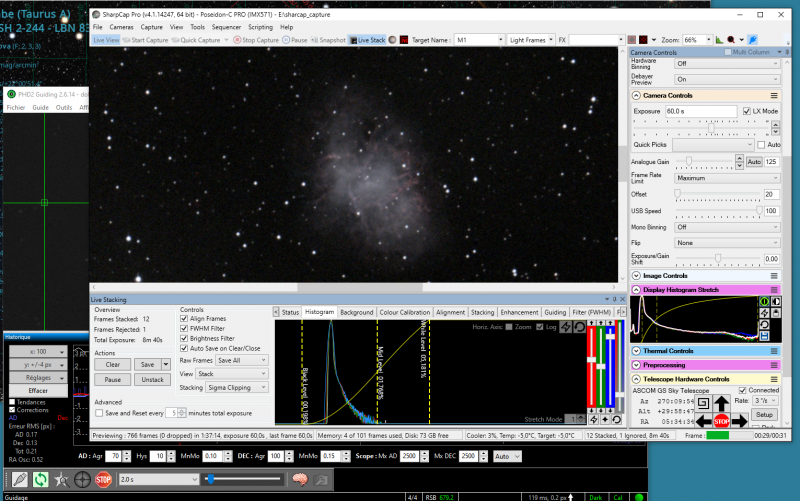This screenshot has width=800, height=501.
Task: Open the Sequencer menu
Action: [226, 27]
